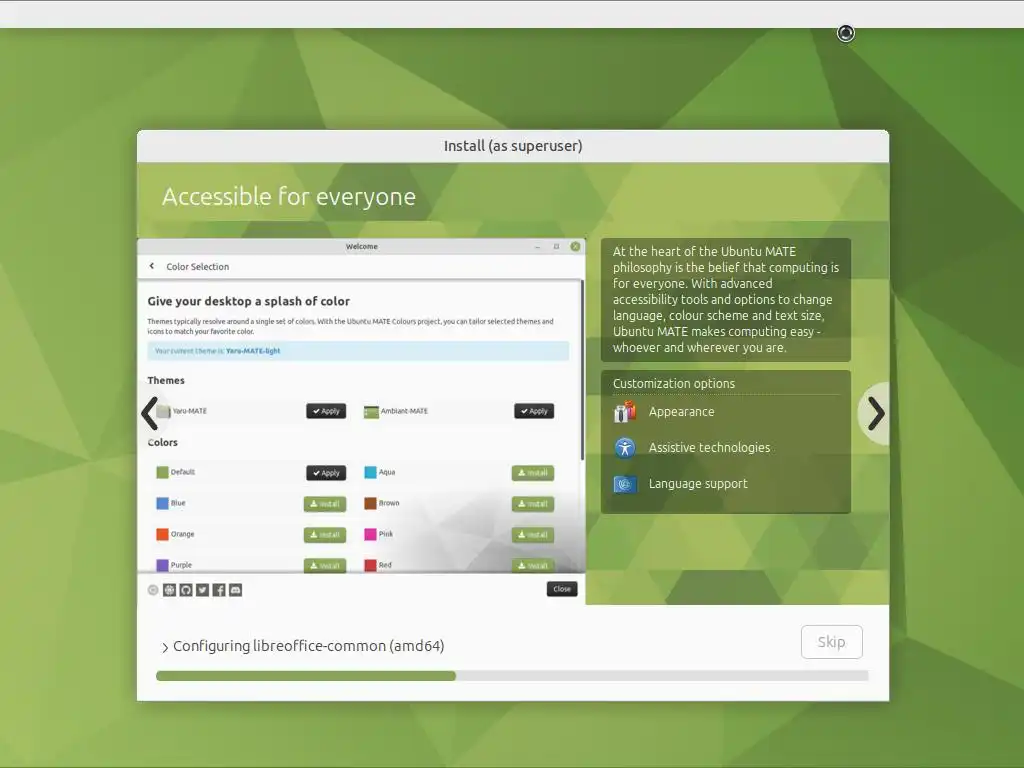
Task: Click the Orange color swatch
Action: tap(163, 534)
